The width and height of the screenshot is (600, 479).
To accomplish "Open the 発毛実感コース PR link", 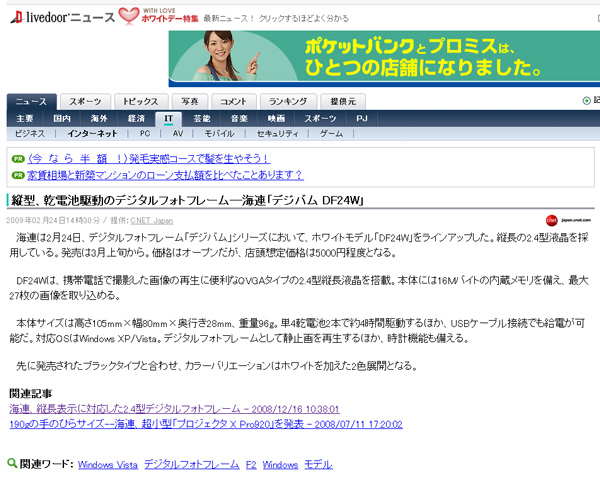I will point(148,158).
